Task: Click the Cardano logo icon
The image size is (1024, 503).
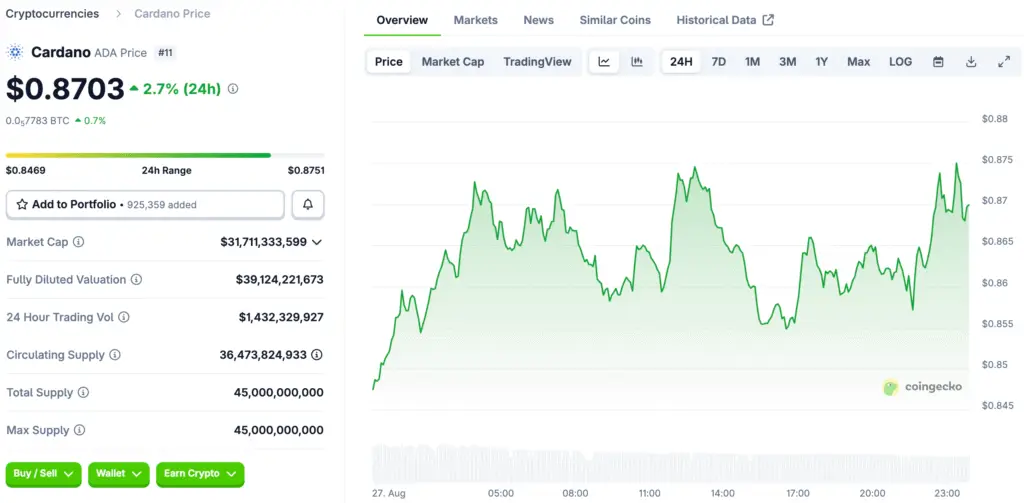Action: coord(15,52)
